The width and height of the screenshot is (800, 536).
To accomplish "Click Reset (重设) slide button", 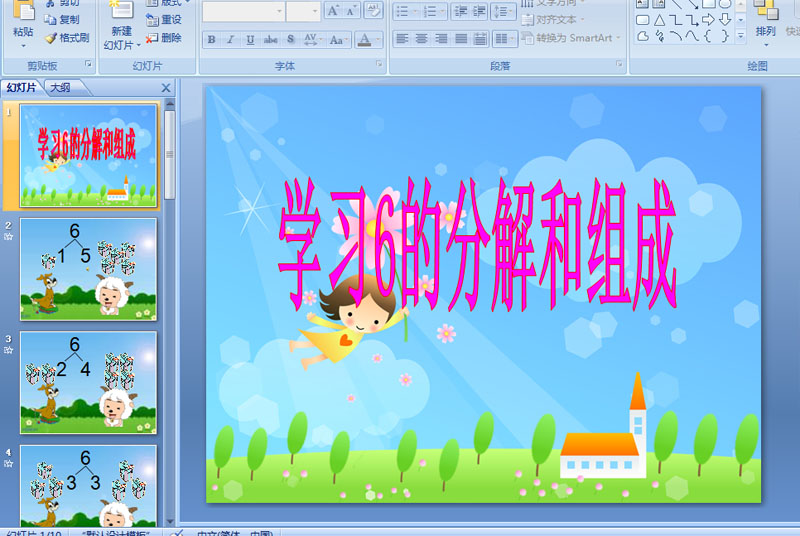I will click(x=164, y=19).
